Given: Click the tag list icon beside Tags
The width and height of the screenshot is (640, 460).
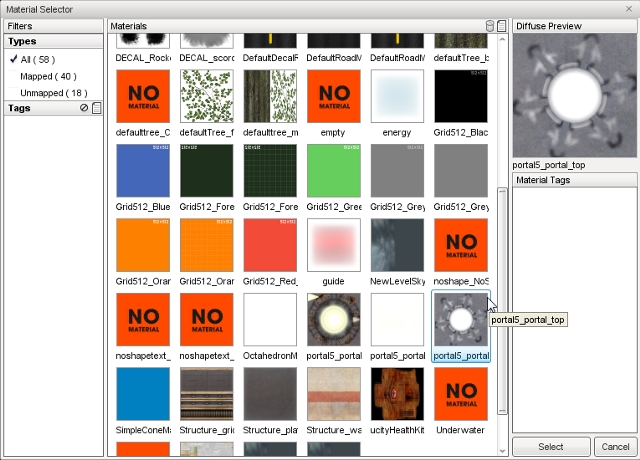Looking at the screenshot, I should pos(96,108).
